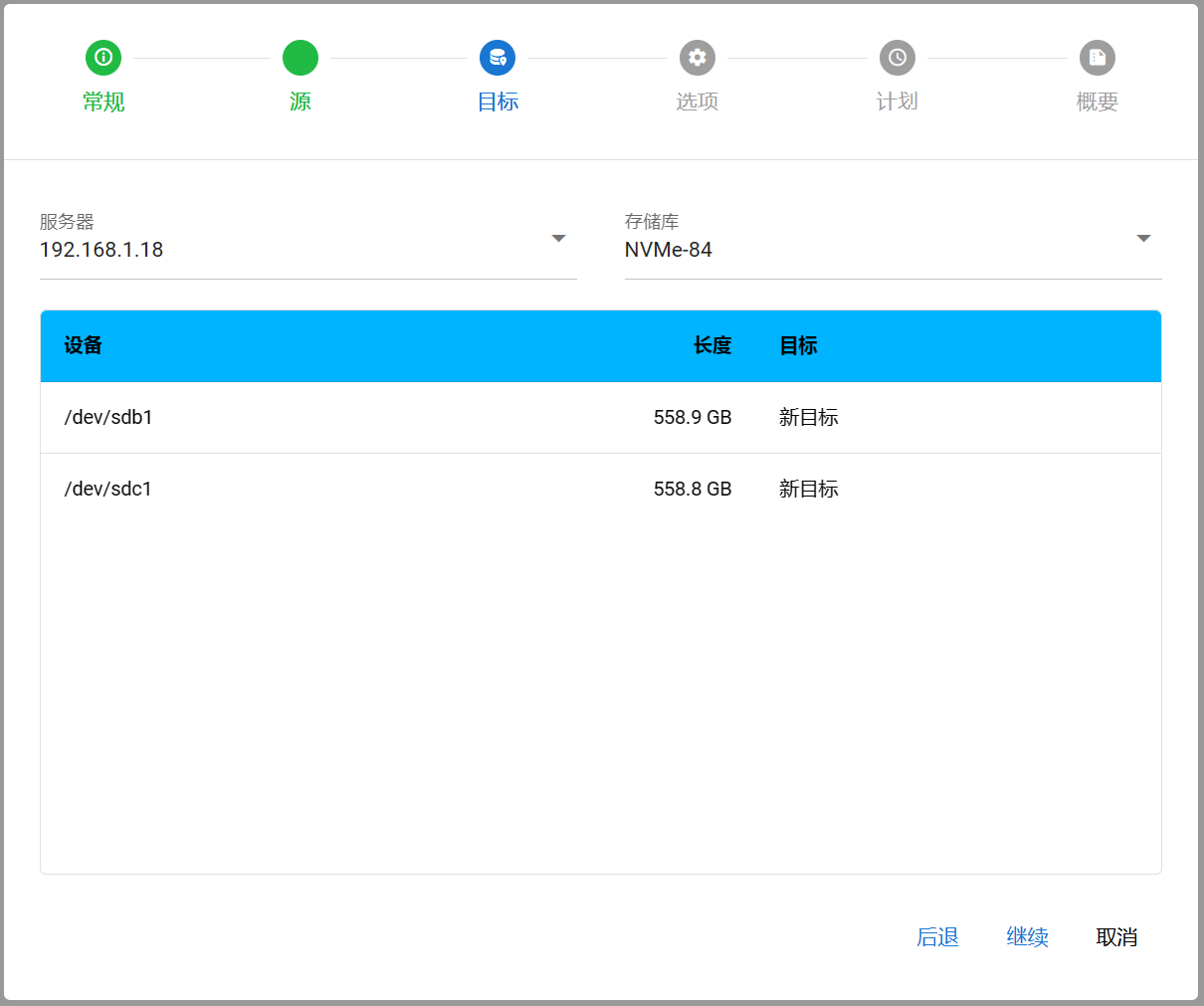The width and height of the screenshot is (1204, 1006).
Task: Click the blue 目标 database step icon
Action: (498, 58)
